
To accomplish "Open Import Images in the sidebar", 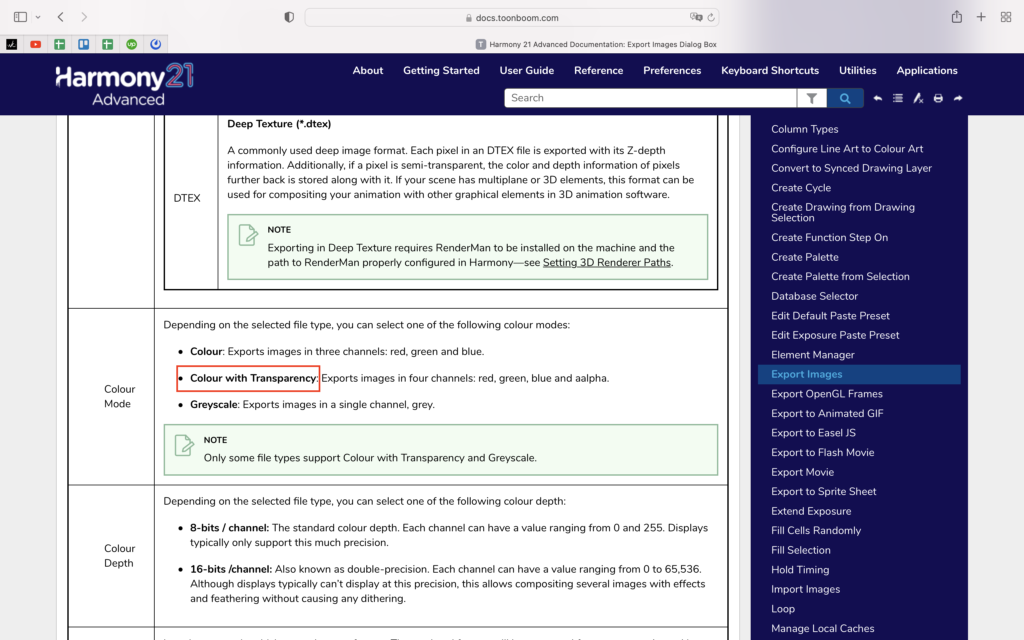I will point(805,590).
